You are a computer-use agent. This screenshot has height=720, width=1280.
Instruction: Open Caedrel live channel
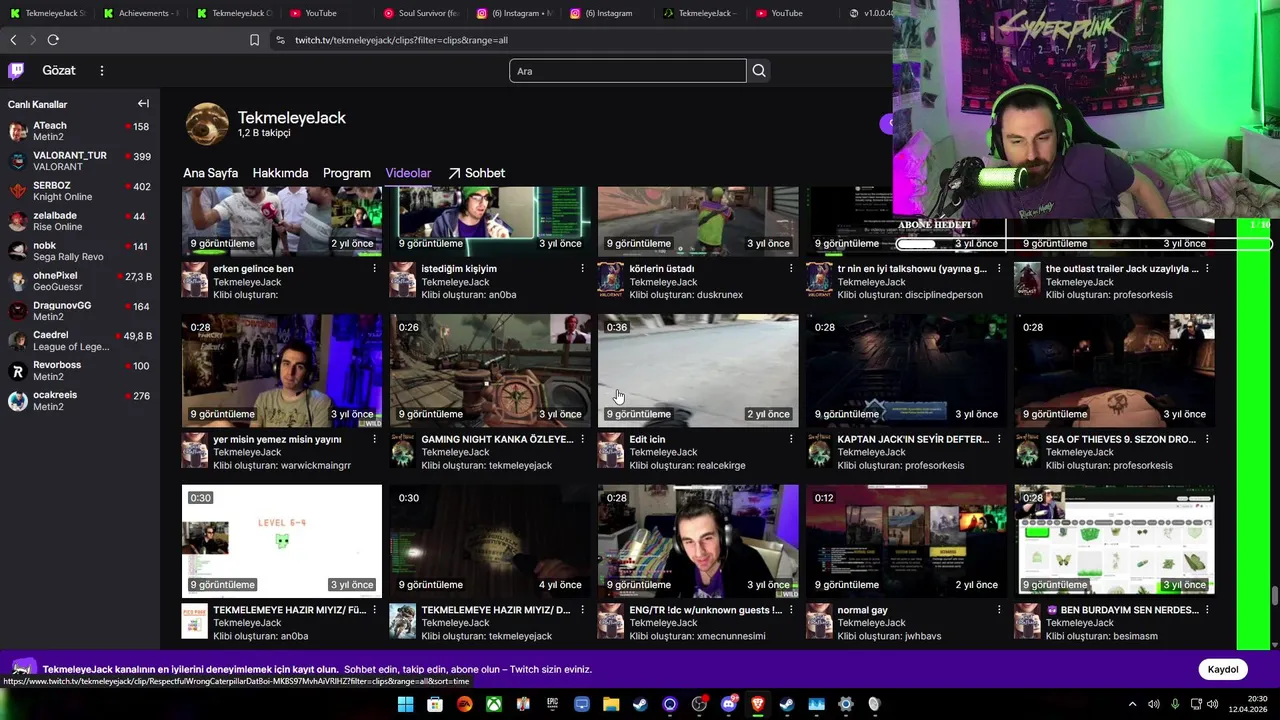80,341
